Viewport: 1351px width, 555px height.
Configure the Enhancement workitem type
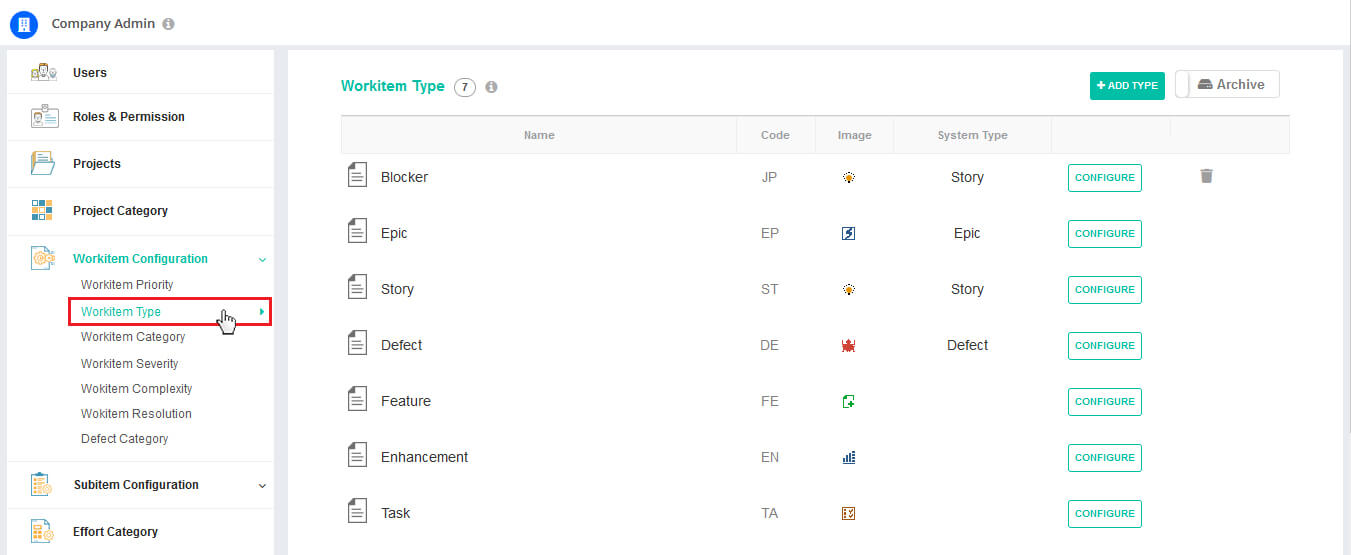[1105, 457]
